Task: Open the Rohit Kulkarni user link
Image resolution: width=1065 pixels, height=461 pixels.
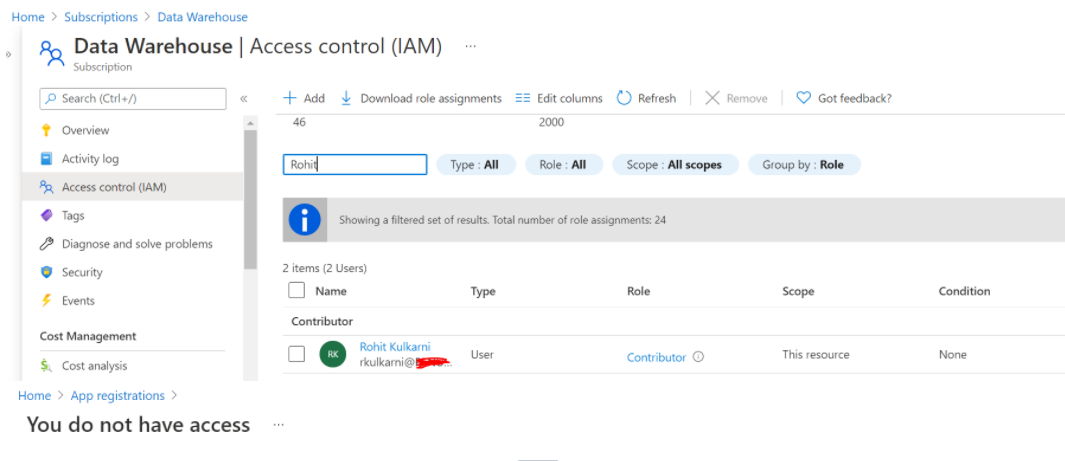Action: [395, 346]
